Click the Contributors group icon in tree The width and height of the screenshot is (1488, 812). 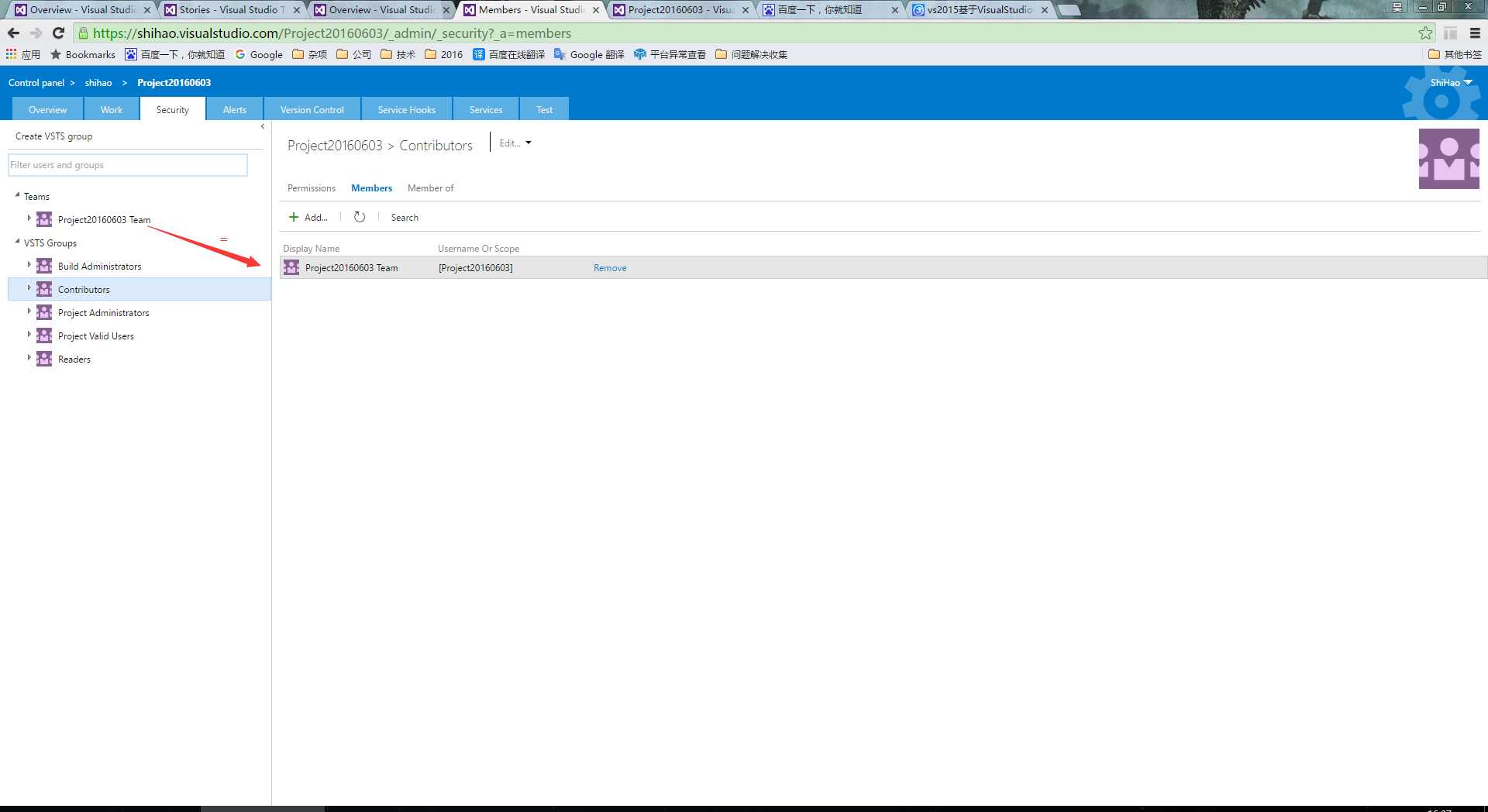click(45, 289)
